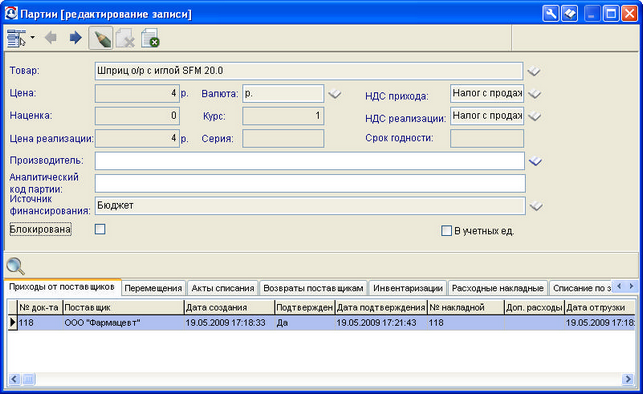The width and height of the screenshot is (643, 394).
Task: Switch to the Расходные накладные tab
Action: point(498,288)
